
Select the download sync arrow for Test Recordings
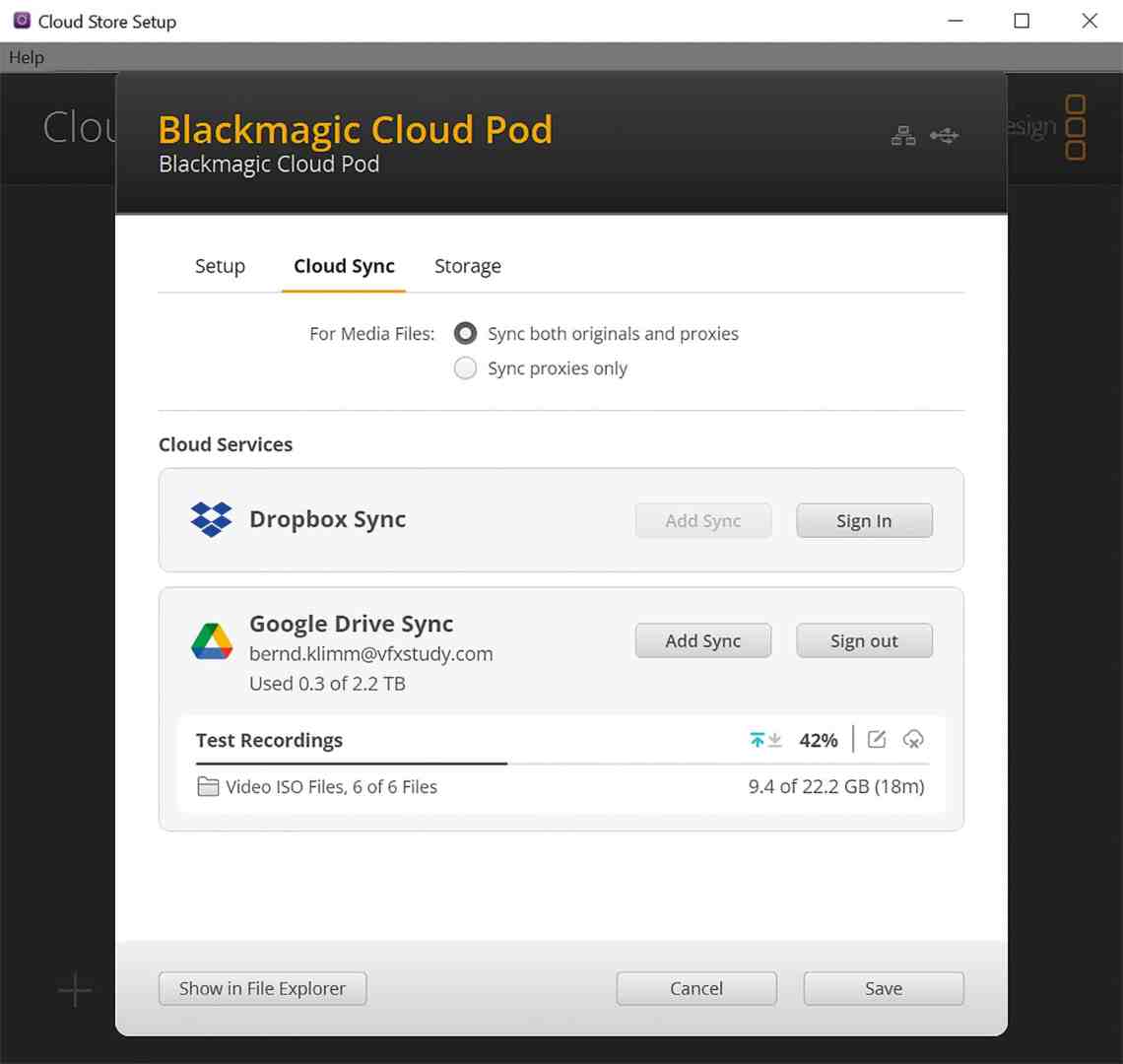[774, 741]
